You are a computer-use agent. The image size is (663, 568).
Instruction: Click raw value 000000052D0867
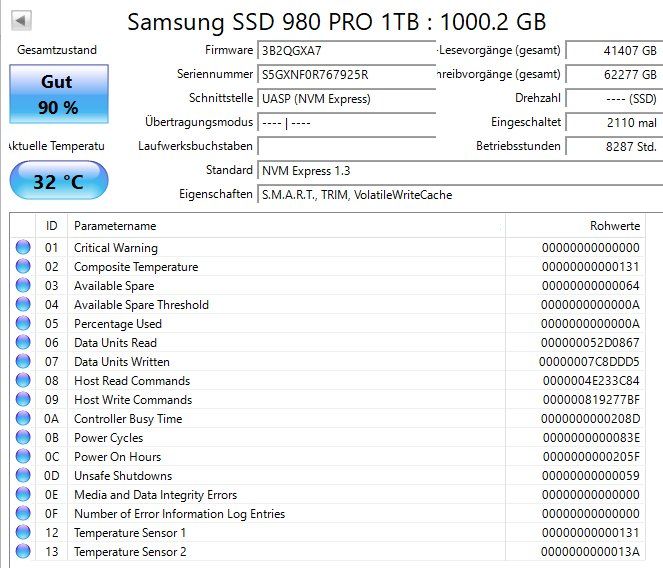(x=590, y=343)
